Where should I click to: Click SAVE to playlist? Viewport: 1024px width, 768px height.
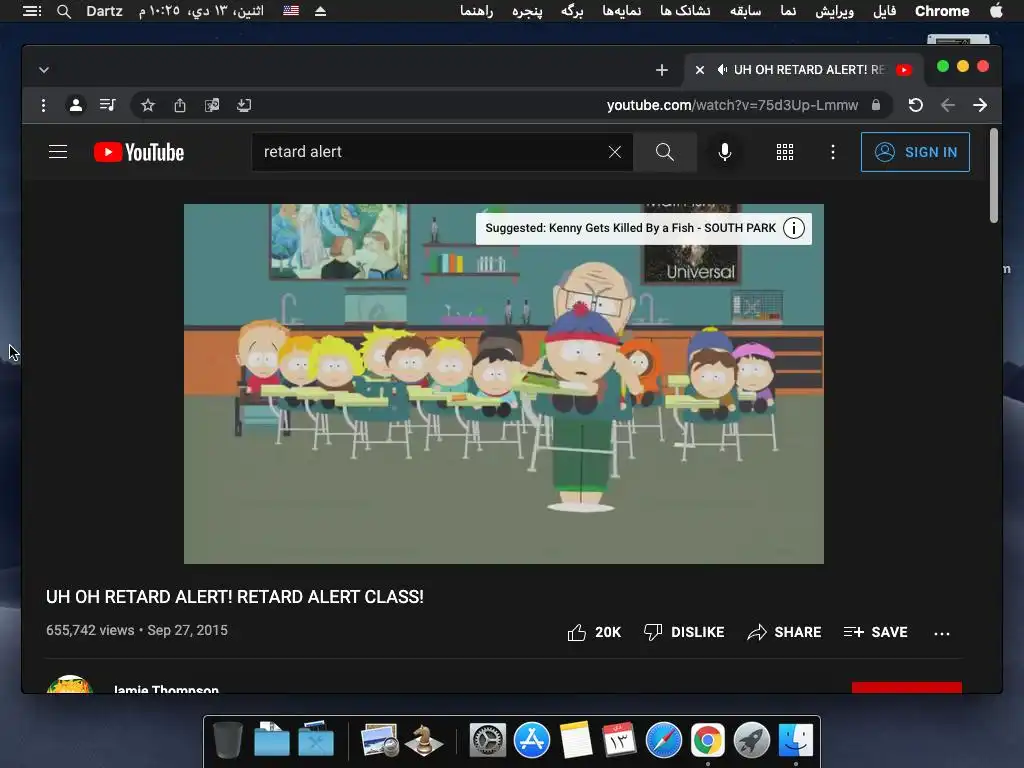875,632
